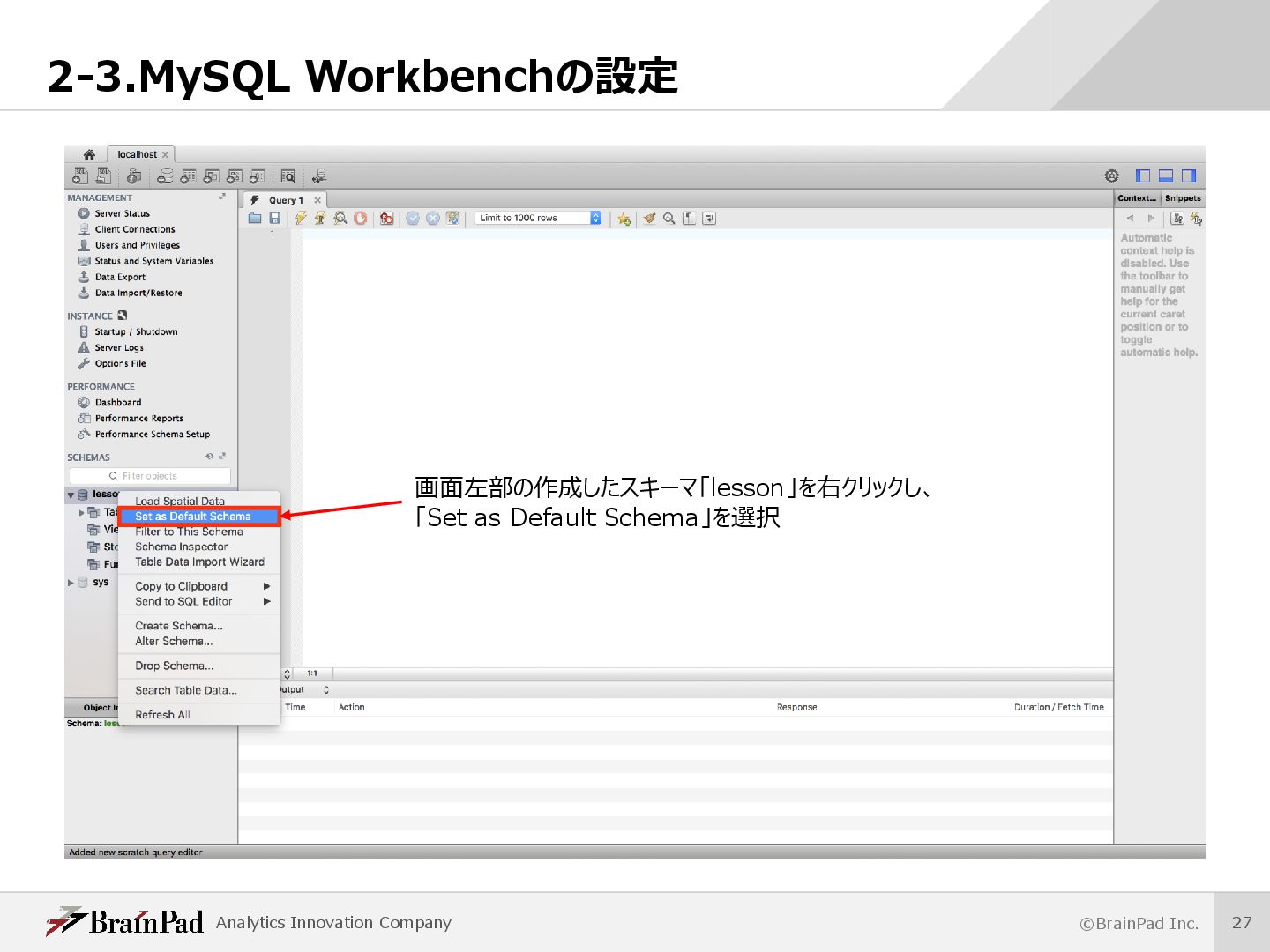Open Server Status

pyautogui.click(x=122, y=213)
